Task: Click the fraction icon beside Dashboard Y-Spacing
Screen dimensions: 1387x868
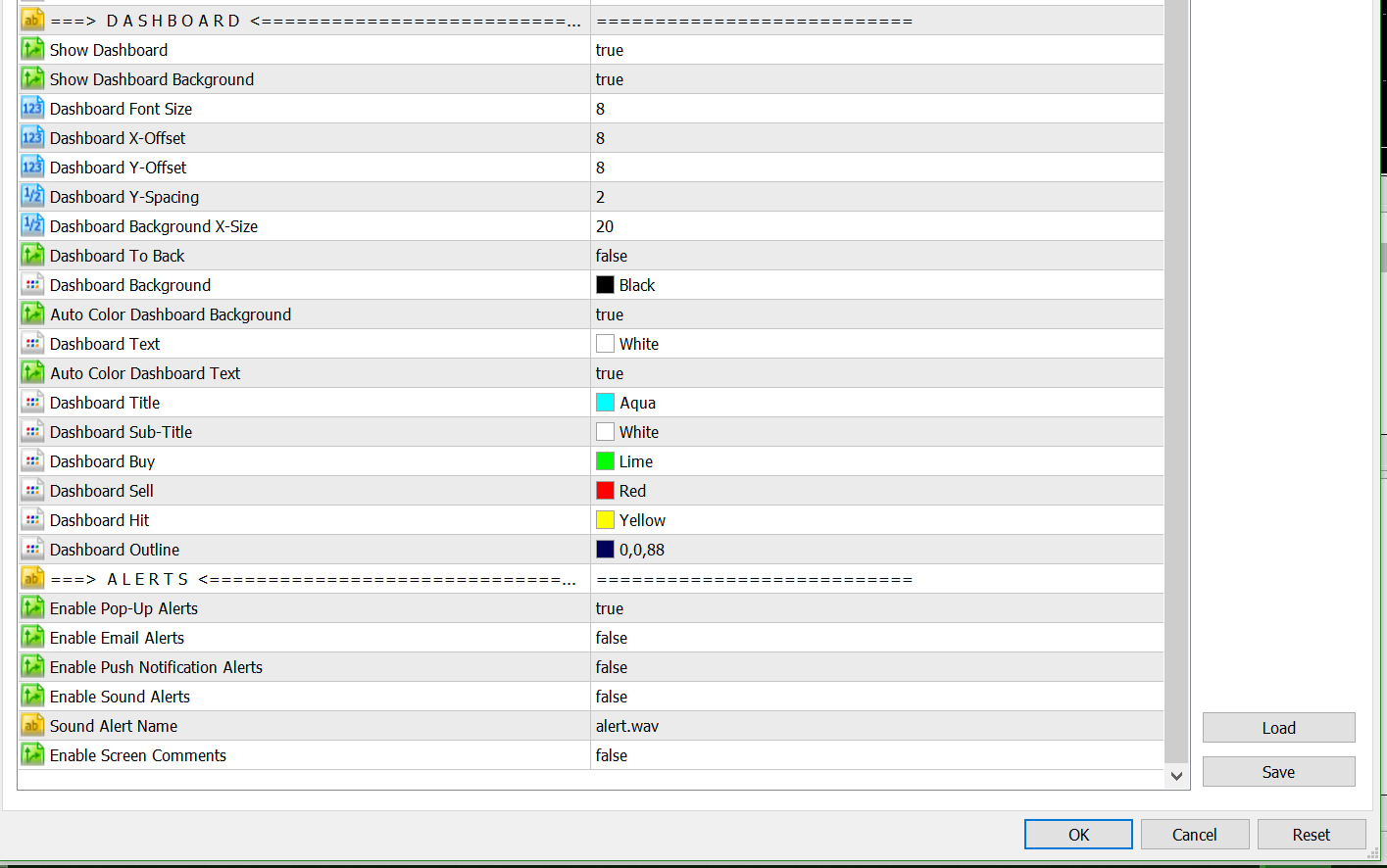Action: click(32, 196)
